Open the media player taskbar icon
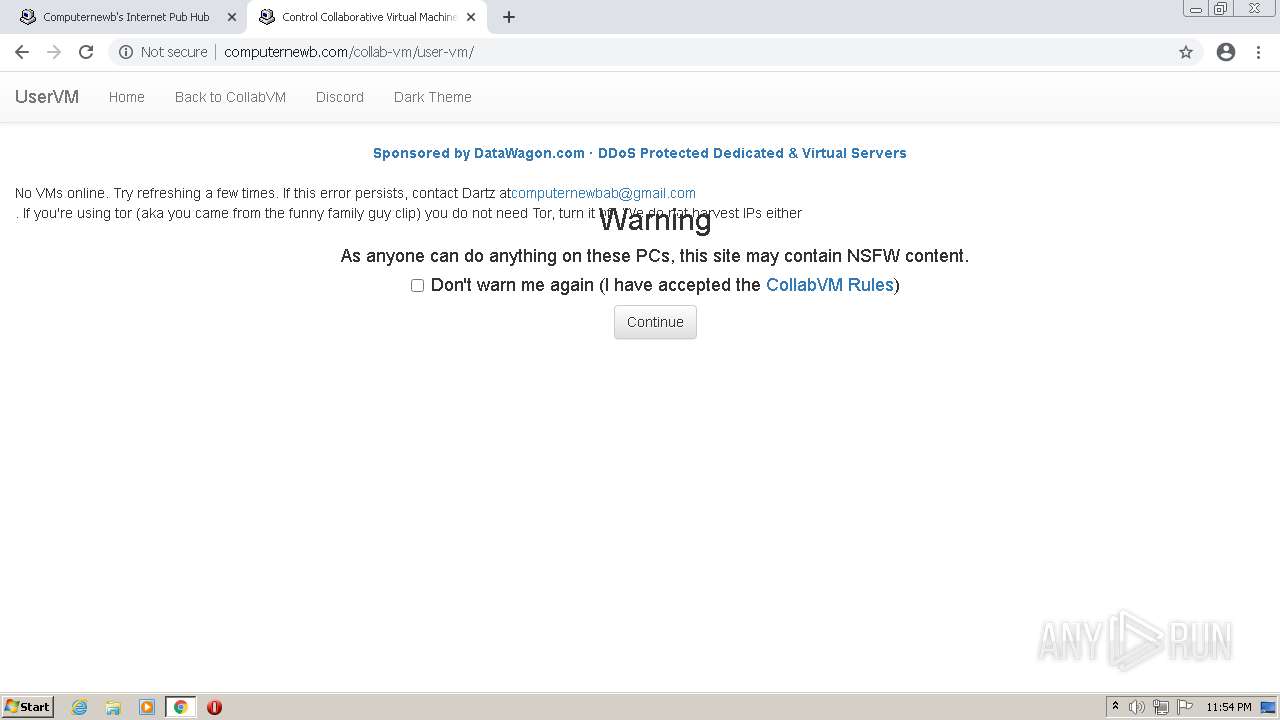 [147, 707]
